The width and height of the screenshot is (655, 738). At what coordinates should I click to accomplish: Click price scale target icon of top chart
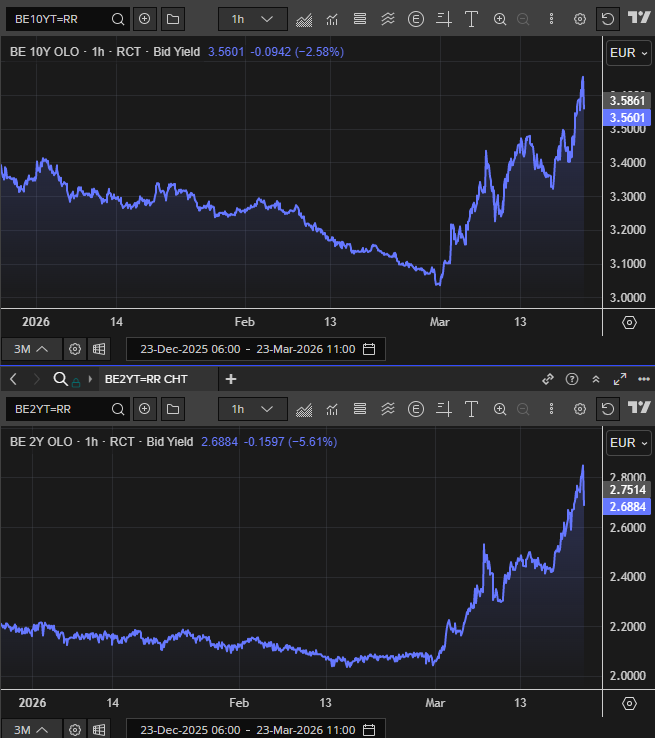[x=629, y=322]
